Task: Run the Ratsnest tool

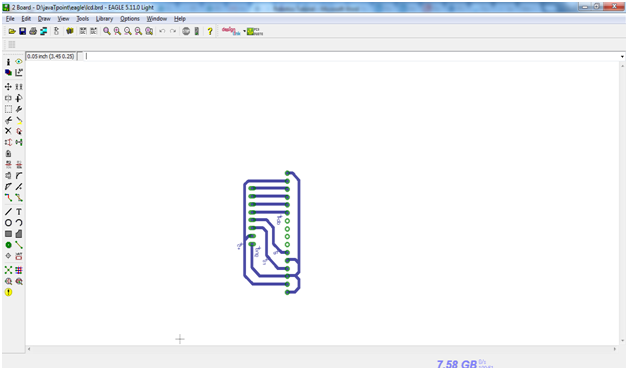Action: [8, 270]
